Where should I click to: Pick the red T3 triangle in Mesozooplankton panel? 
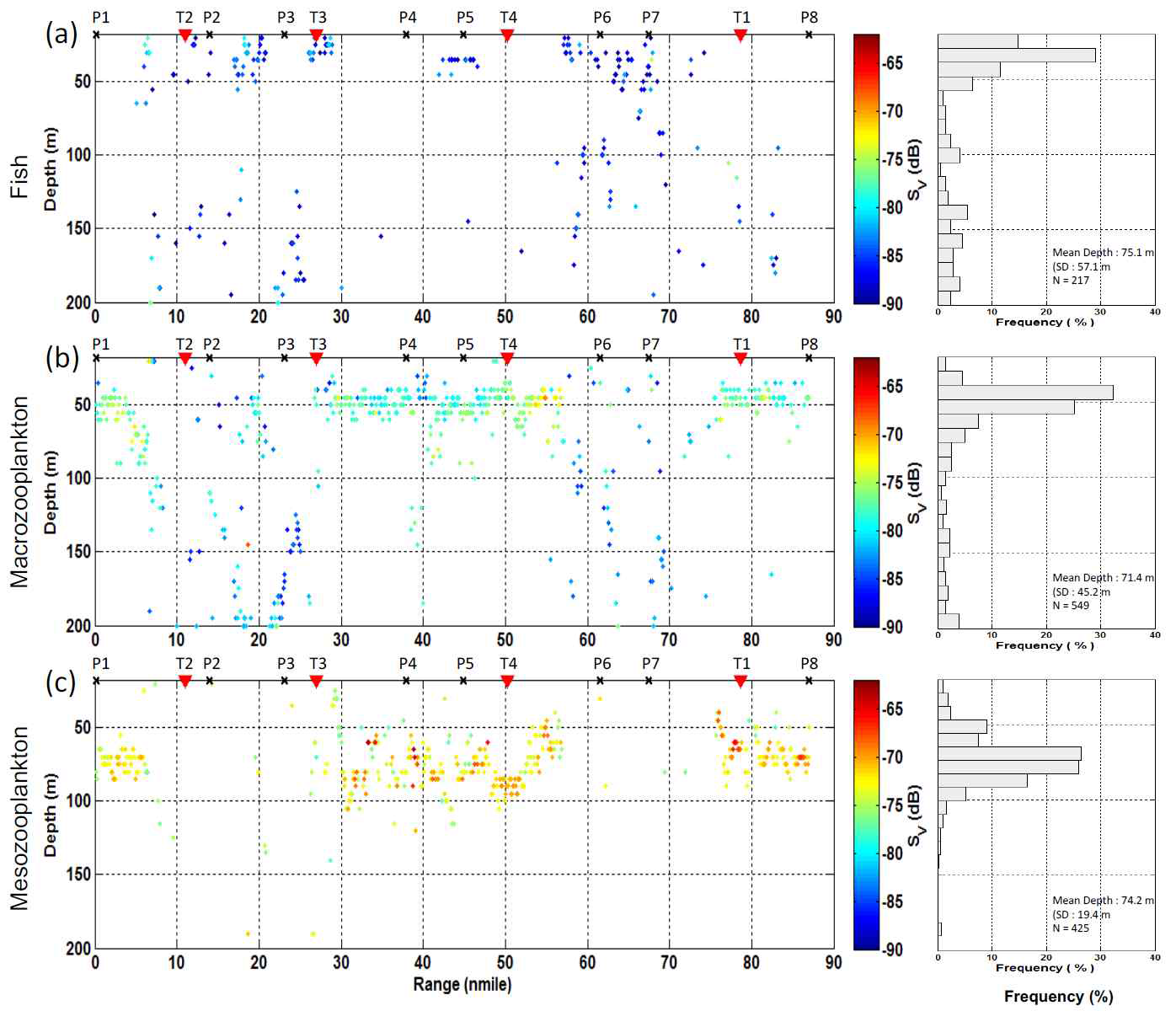(x=316, y=681)
